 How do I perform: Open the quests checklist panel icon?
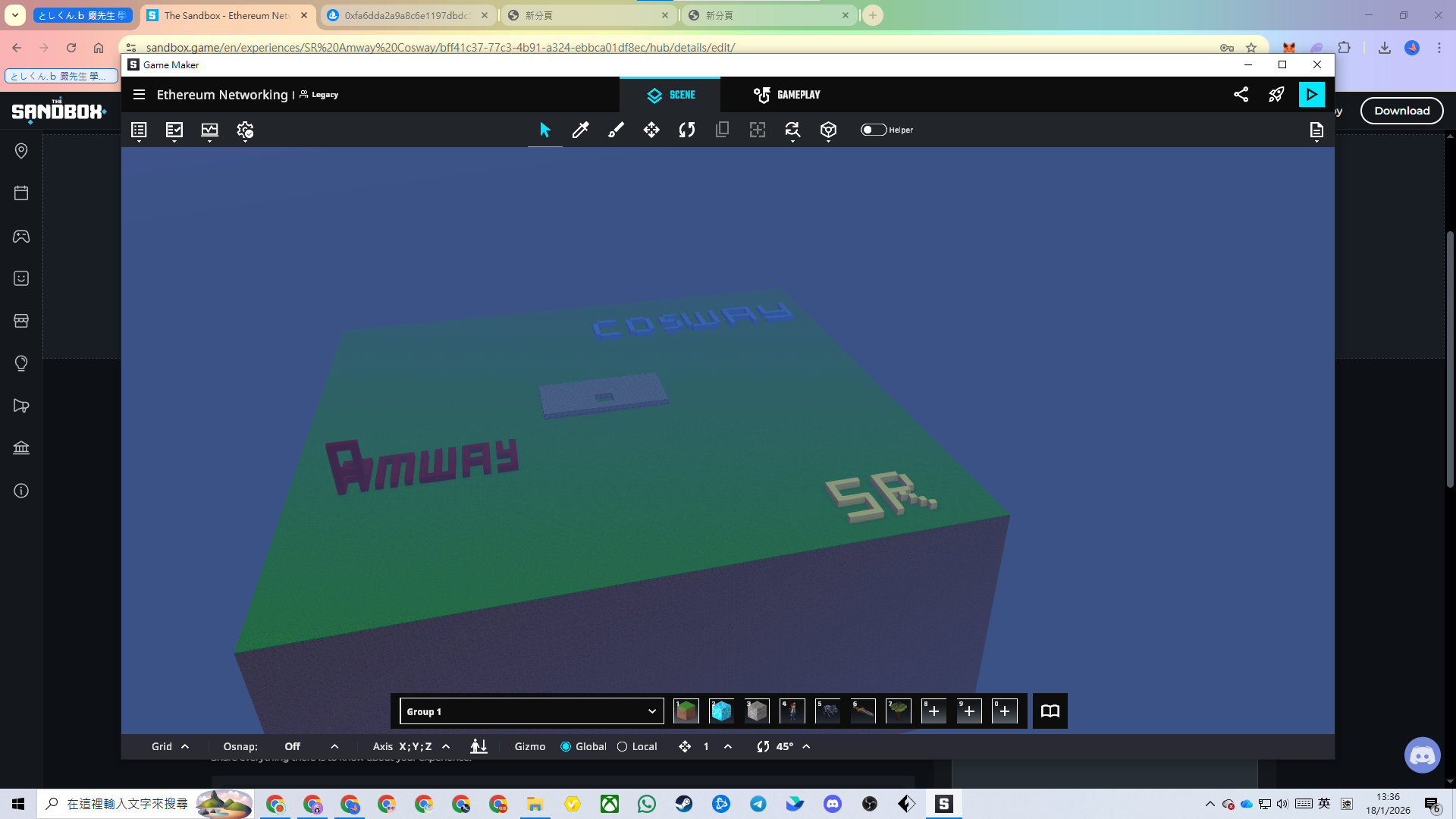point(174,130)
